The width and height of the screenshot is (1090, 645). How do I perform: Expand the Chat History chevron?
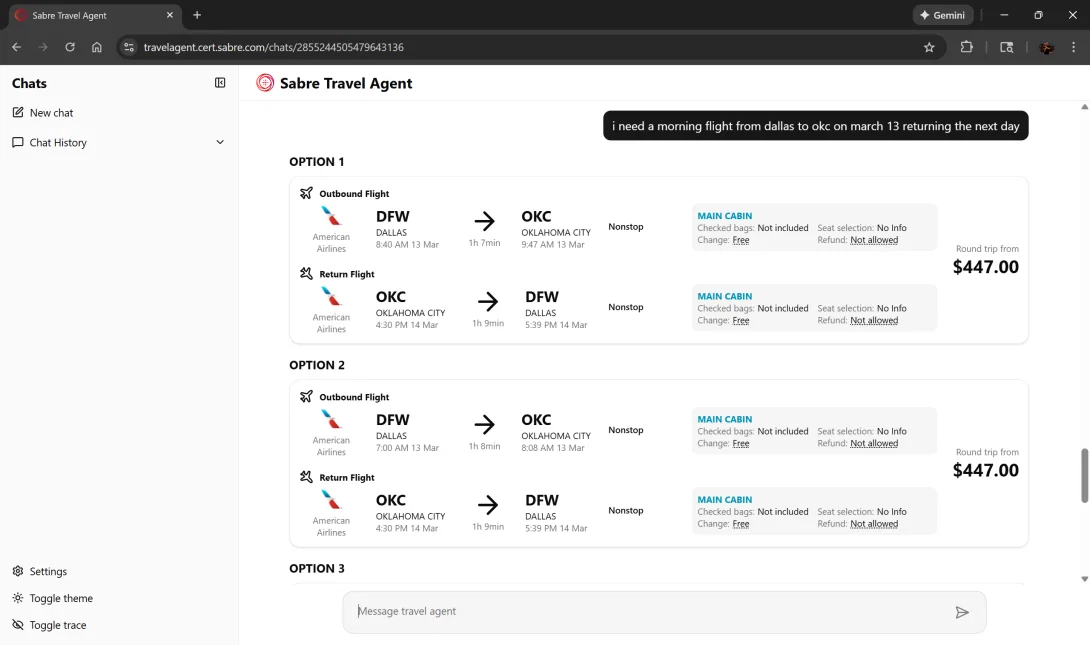[x=220, y=142]
